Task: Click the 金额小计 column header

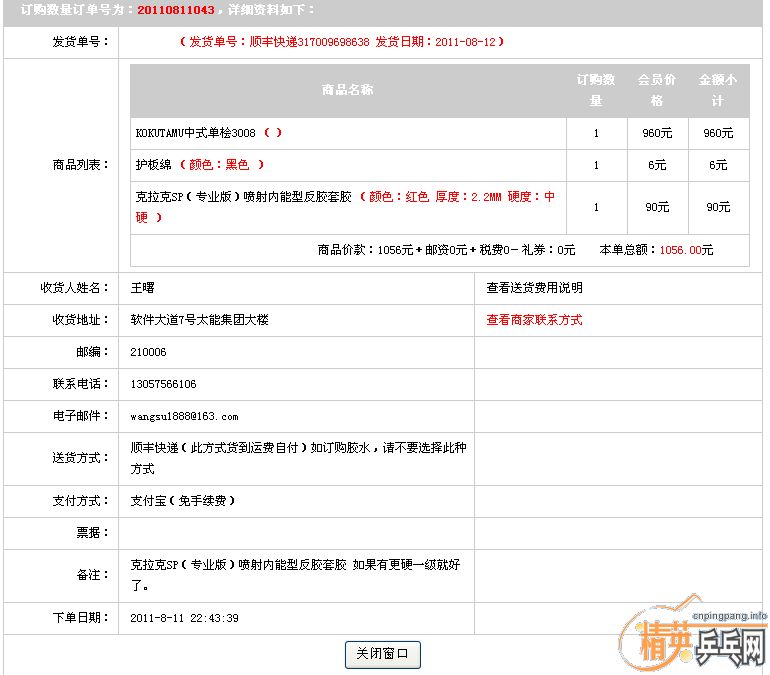Action: click(718, 90)
